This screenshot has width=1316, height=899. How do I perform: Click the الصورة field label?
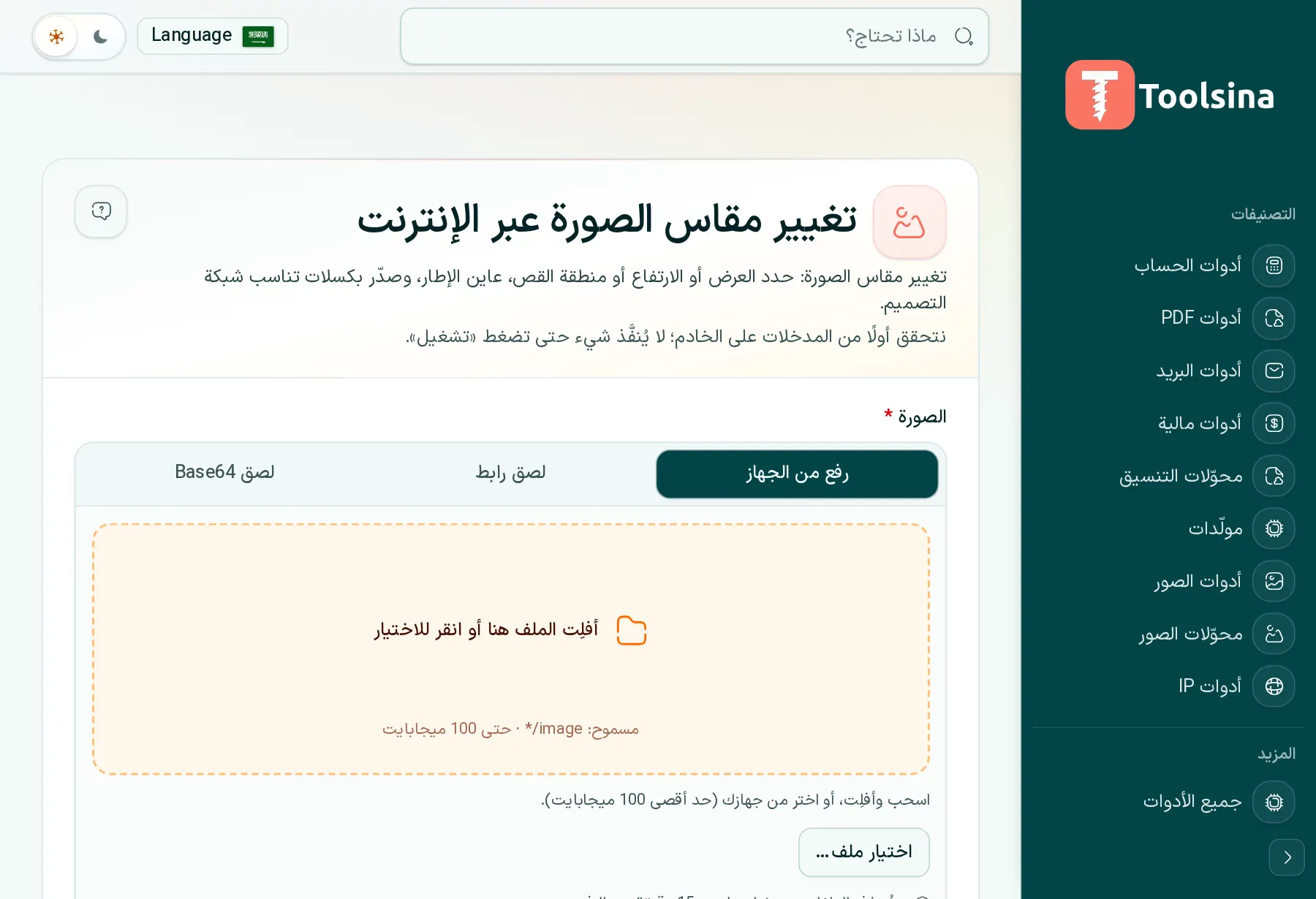[x=922, y=417]
